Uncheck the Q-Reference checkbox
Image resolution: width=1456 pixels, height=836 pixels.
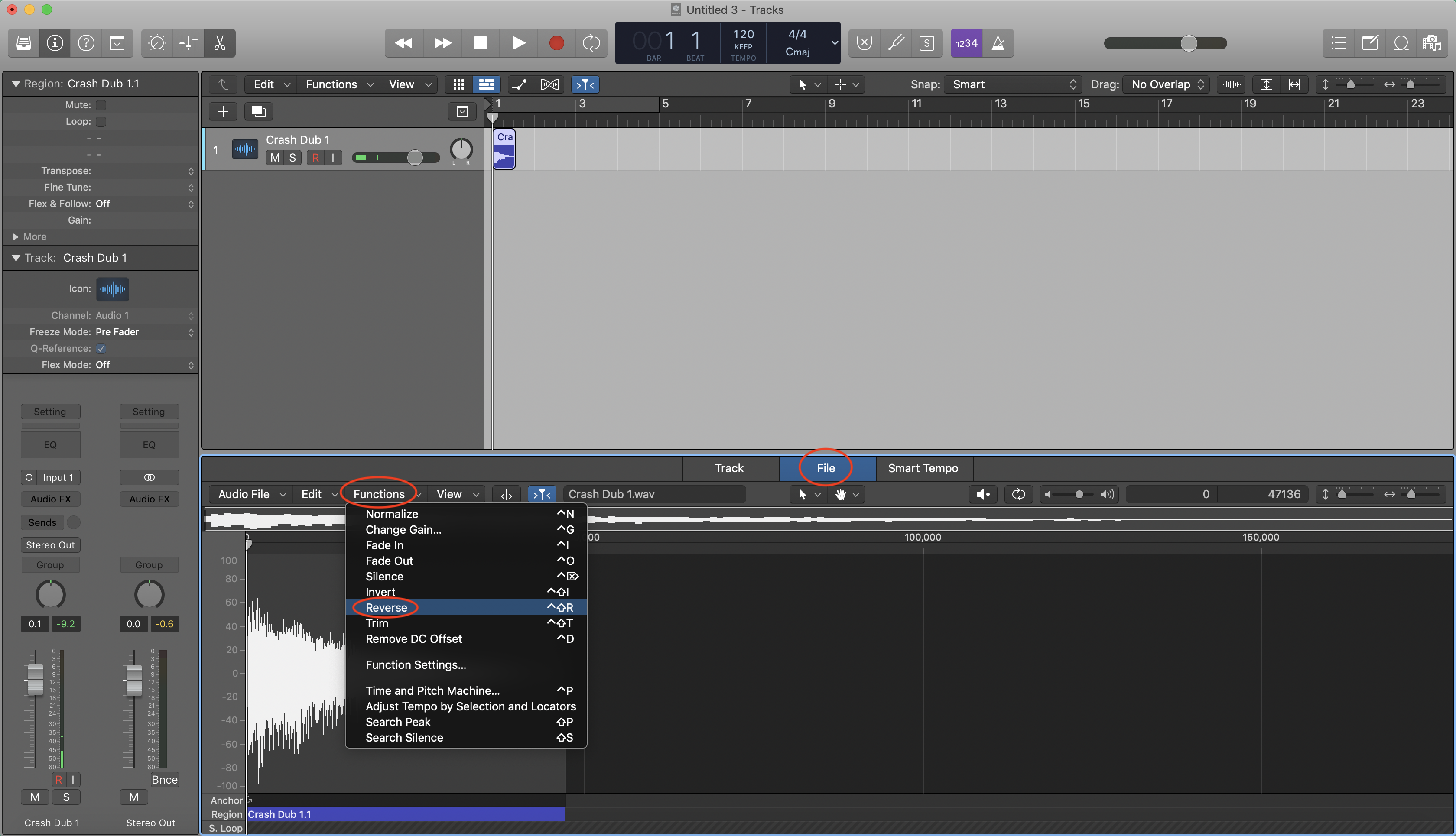pos(101,349)
